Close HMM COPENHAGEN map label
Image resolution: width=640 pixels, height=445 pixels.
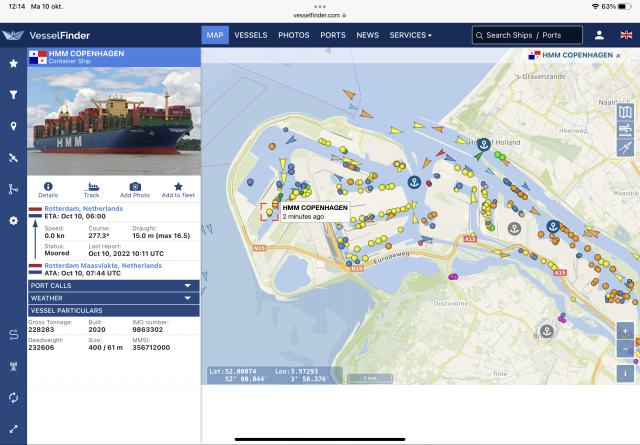[618, 56]
